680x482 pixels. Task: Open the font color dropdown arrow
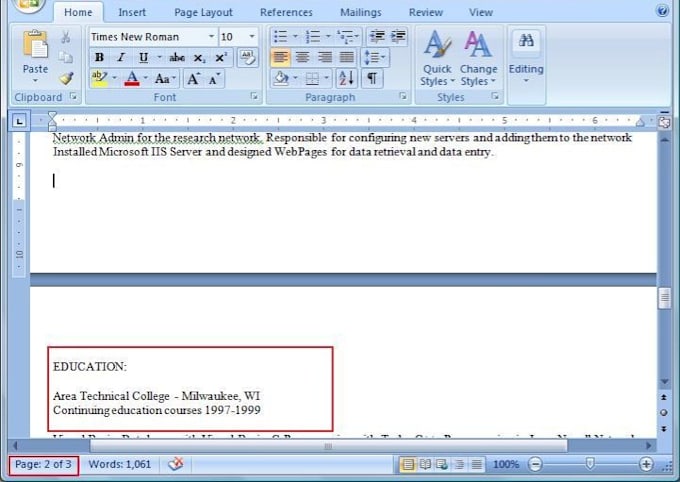(x=146, y=79)
